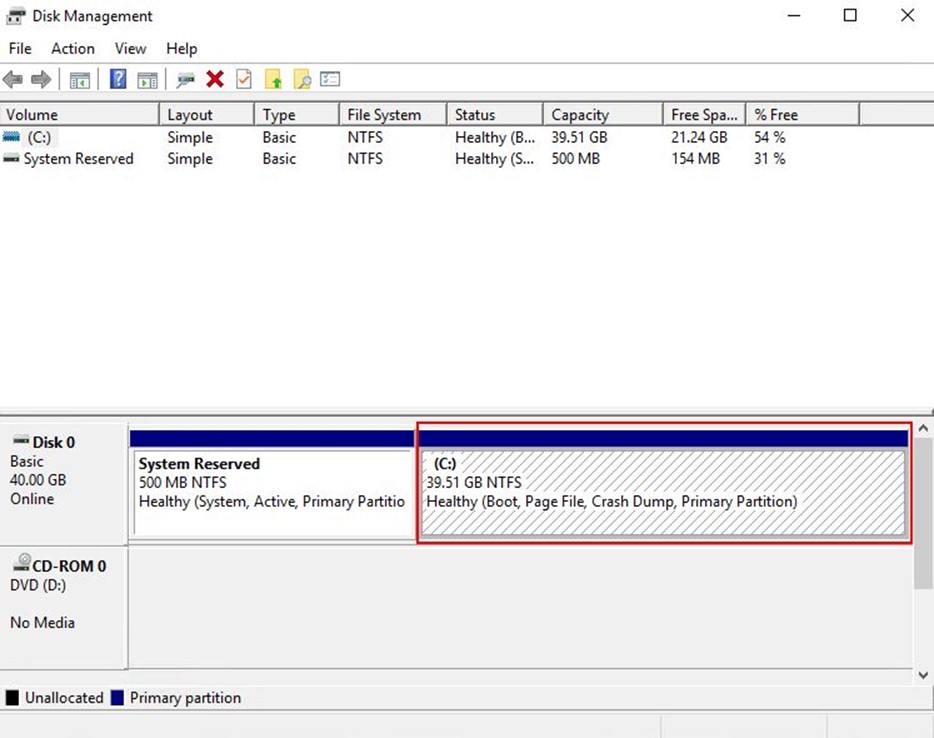This screenshot has width=934, height=738.
Task: Sort by the Status column header
Action: tap(494, 114)
